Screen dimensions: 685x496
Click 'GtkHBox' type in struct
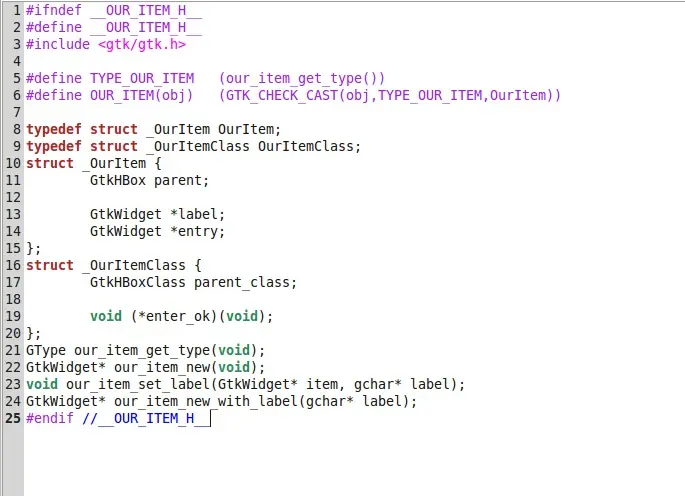coord(118,180)
